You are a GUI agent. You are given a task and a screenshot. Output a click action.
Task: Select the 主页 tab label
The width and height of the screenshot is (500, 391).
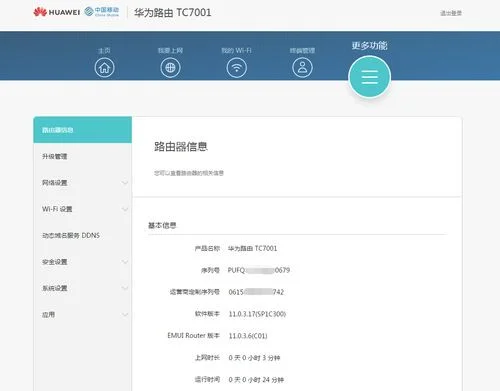[104, 50]
